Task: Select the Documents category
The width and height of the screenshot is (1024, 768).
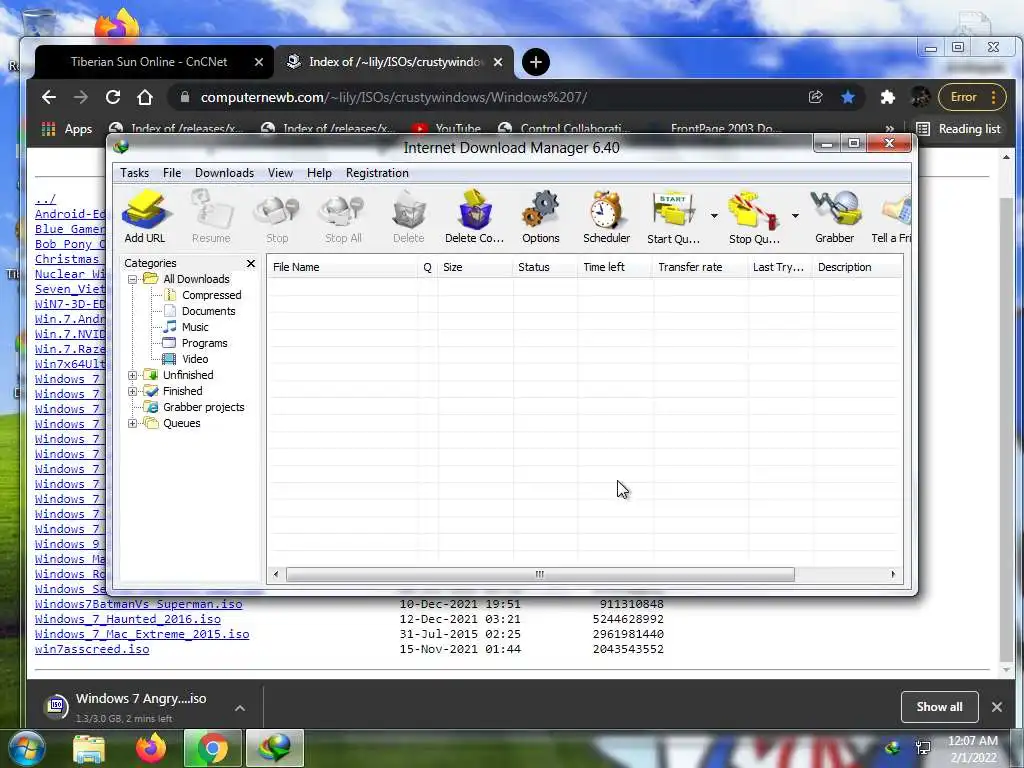Action: click(208, 312)
